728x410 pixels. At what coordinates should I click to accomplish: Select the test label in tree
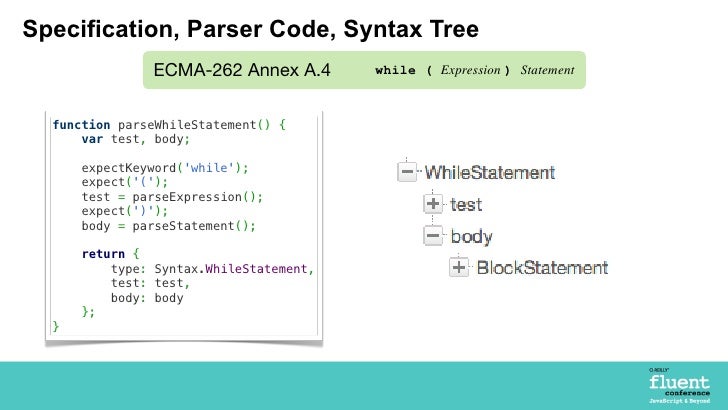pos(466,205)
